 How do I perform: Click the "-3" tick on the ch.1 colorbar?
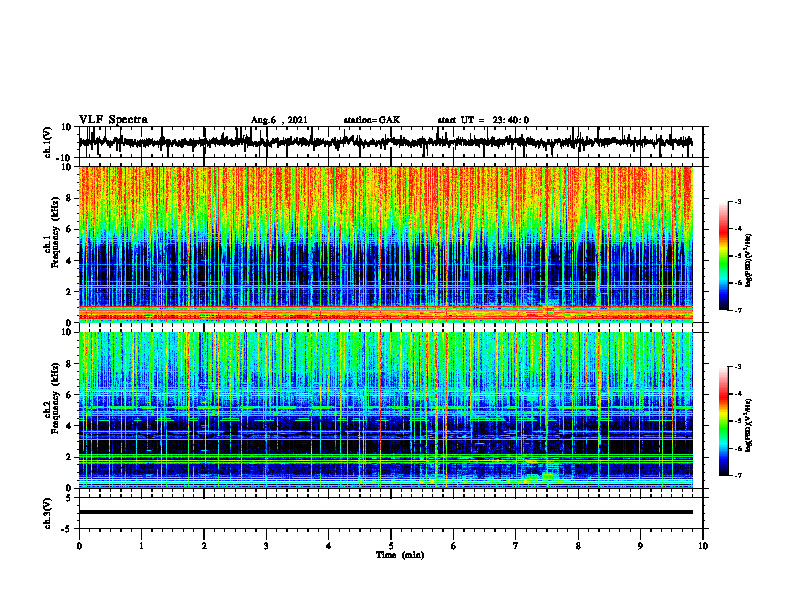pos(737,201)
